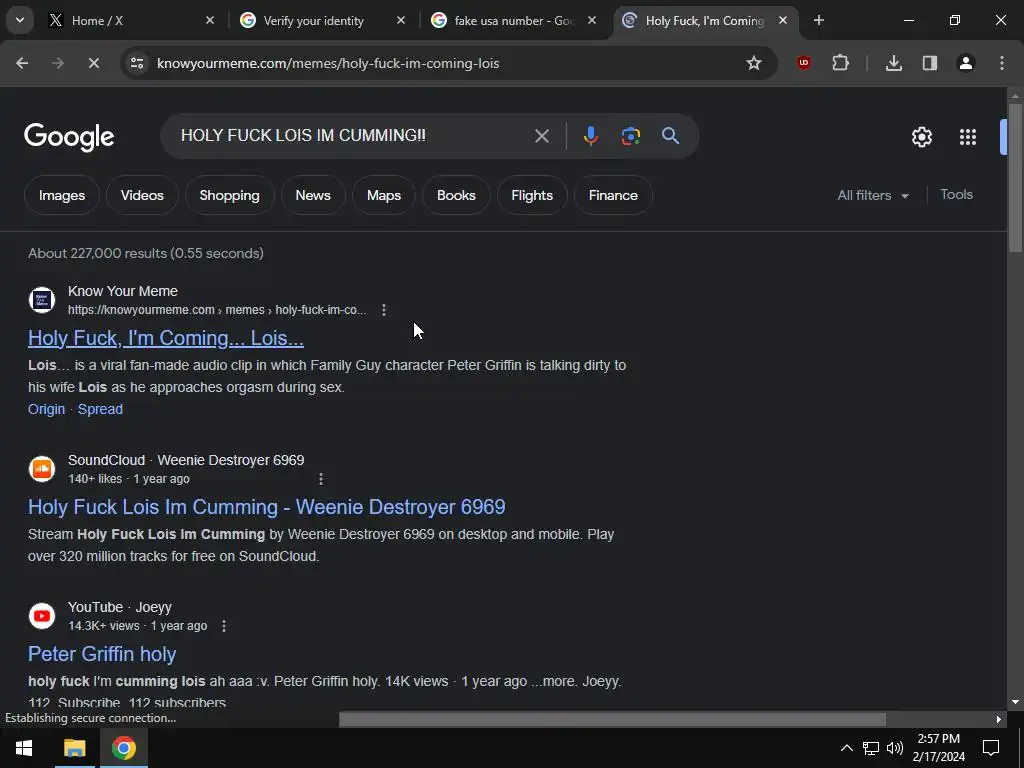
Task: Filter results by Images
Action: click(61, 195)
